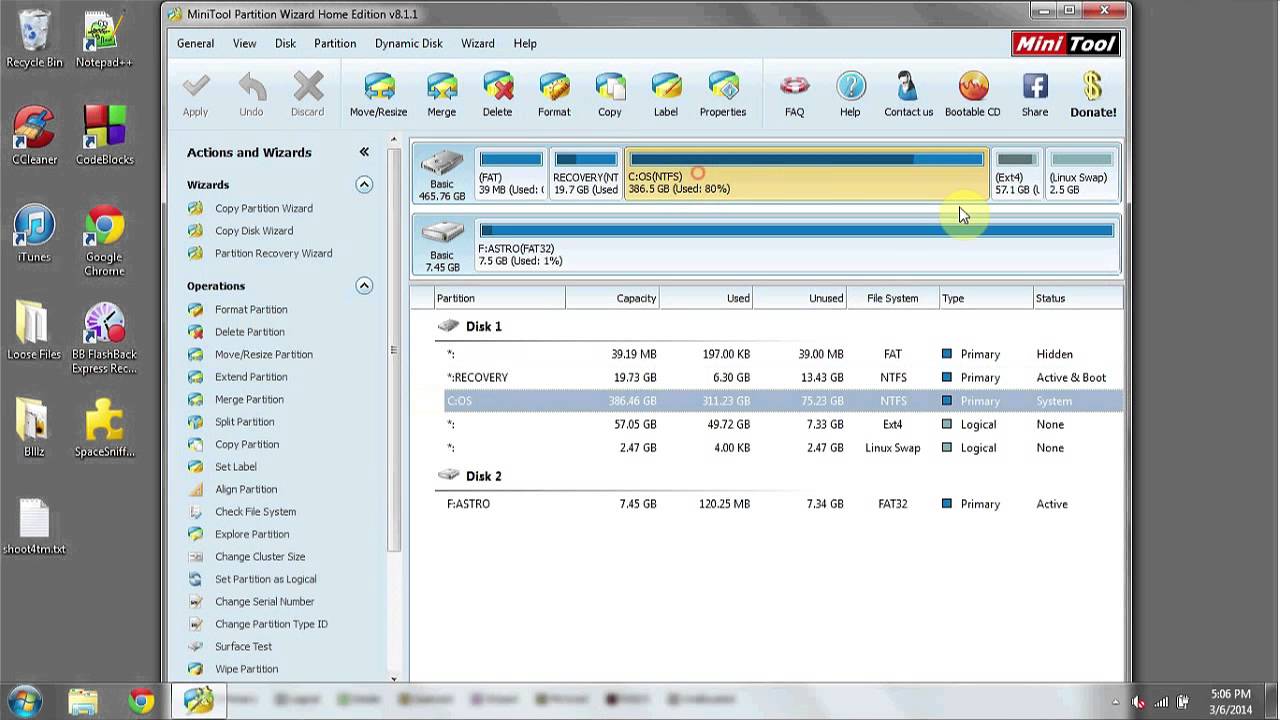Select the RECOVERY partition block in disk map
Screen dimensions: 1280x720
tap(586, 174)
